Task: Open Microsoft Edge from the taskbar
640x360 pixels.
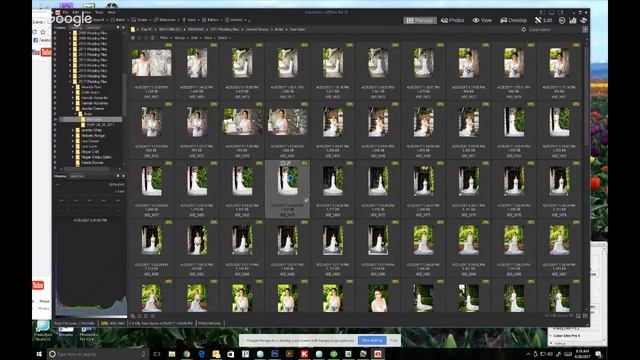Action: [x=202, y=354]
